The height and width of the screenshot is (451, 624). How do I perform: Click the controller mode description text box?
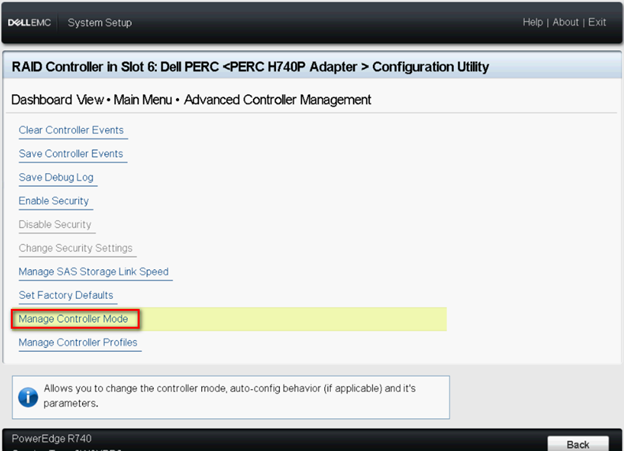pos(231,397)
